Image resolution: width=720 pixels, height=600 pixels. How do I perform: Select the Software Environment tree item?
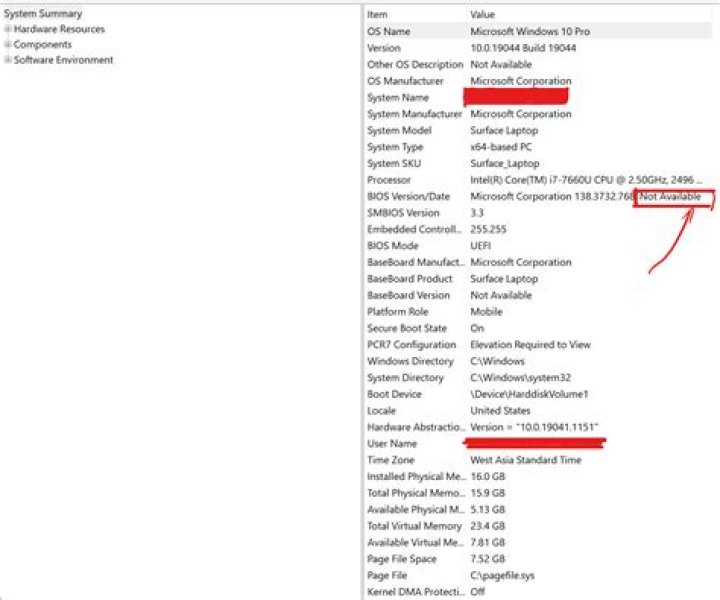click(x=64, y=60)
